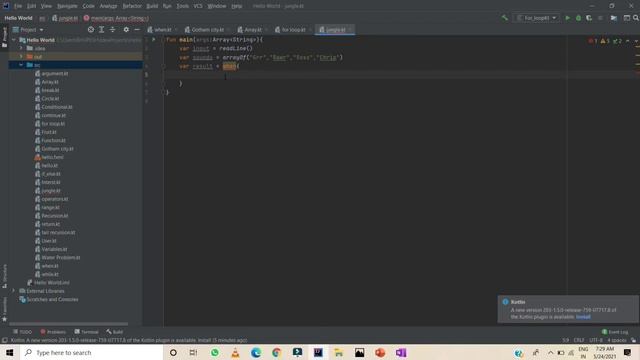The image size is (640, 360).
Task: Click the jungle.kt breadcrumb in navigation bar
Action: pos(65,18)
